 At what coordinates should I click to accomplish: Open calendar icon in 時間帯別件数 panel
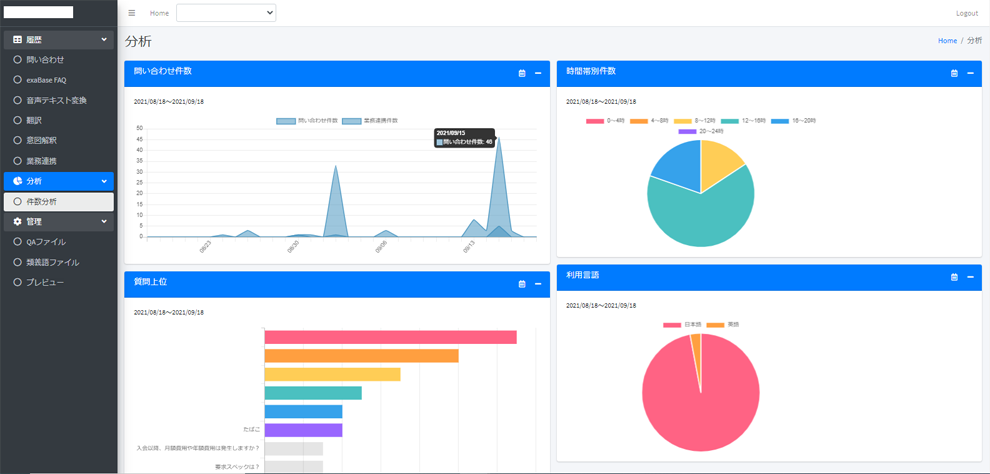(x=954, y=73)
